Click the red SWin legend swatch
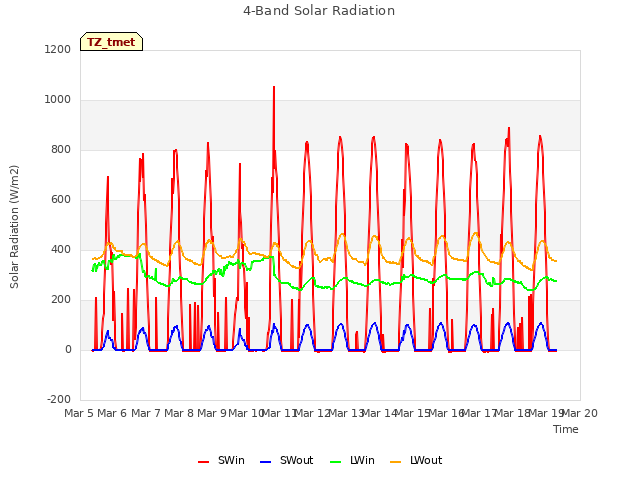 [204, 462]
